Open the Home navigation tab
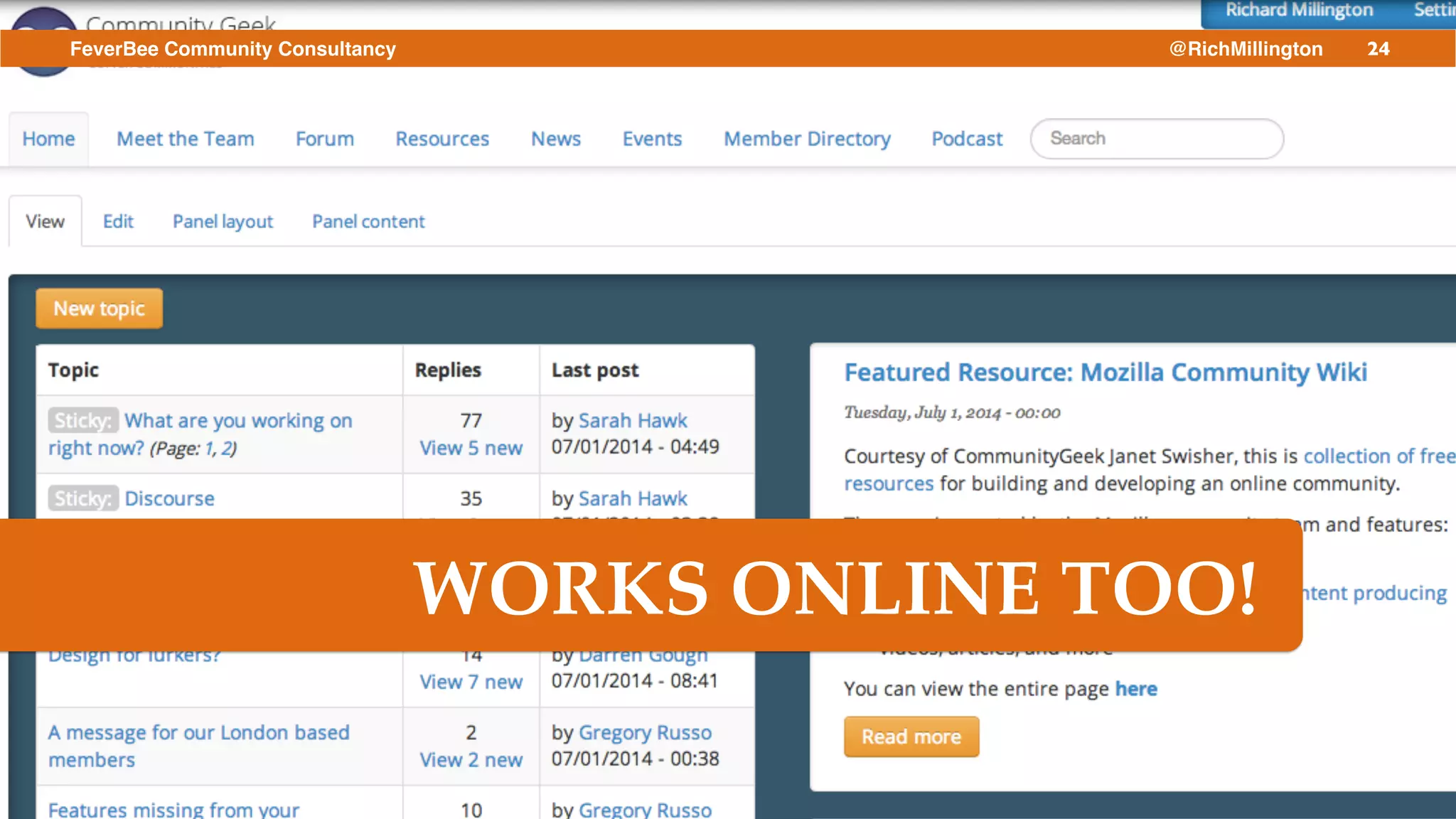The width and height of the screenshot is (1456, 819). point(48,139)
